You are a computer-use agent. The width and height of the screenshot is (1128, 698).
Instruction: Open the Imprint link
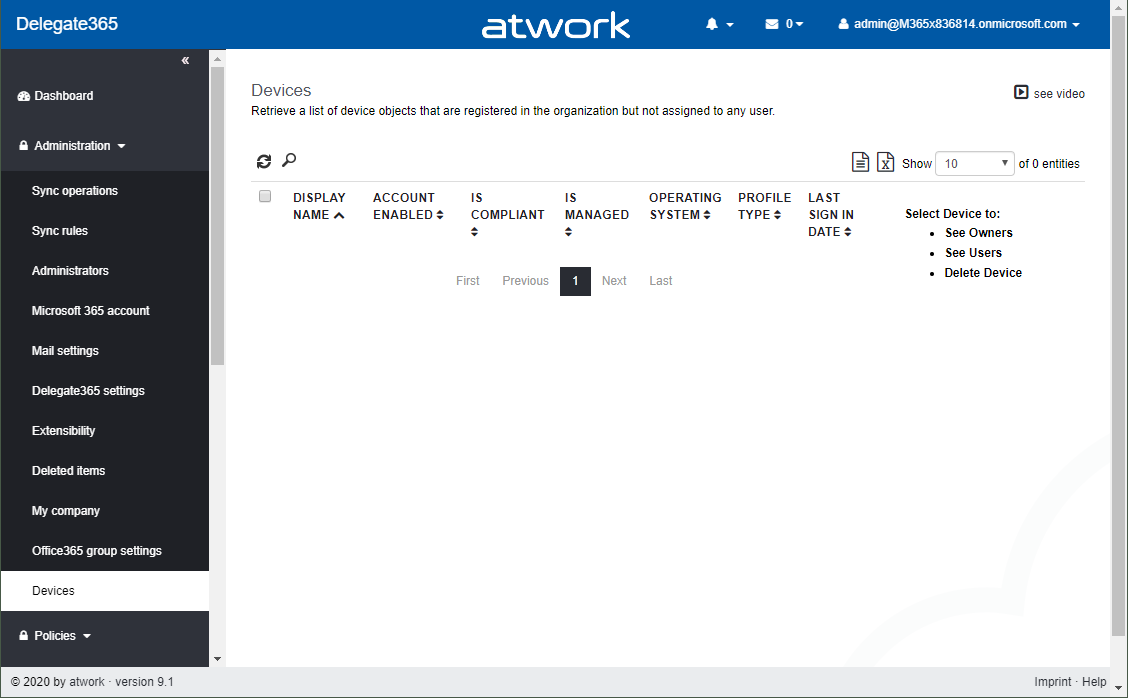1052,681
